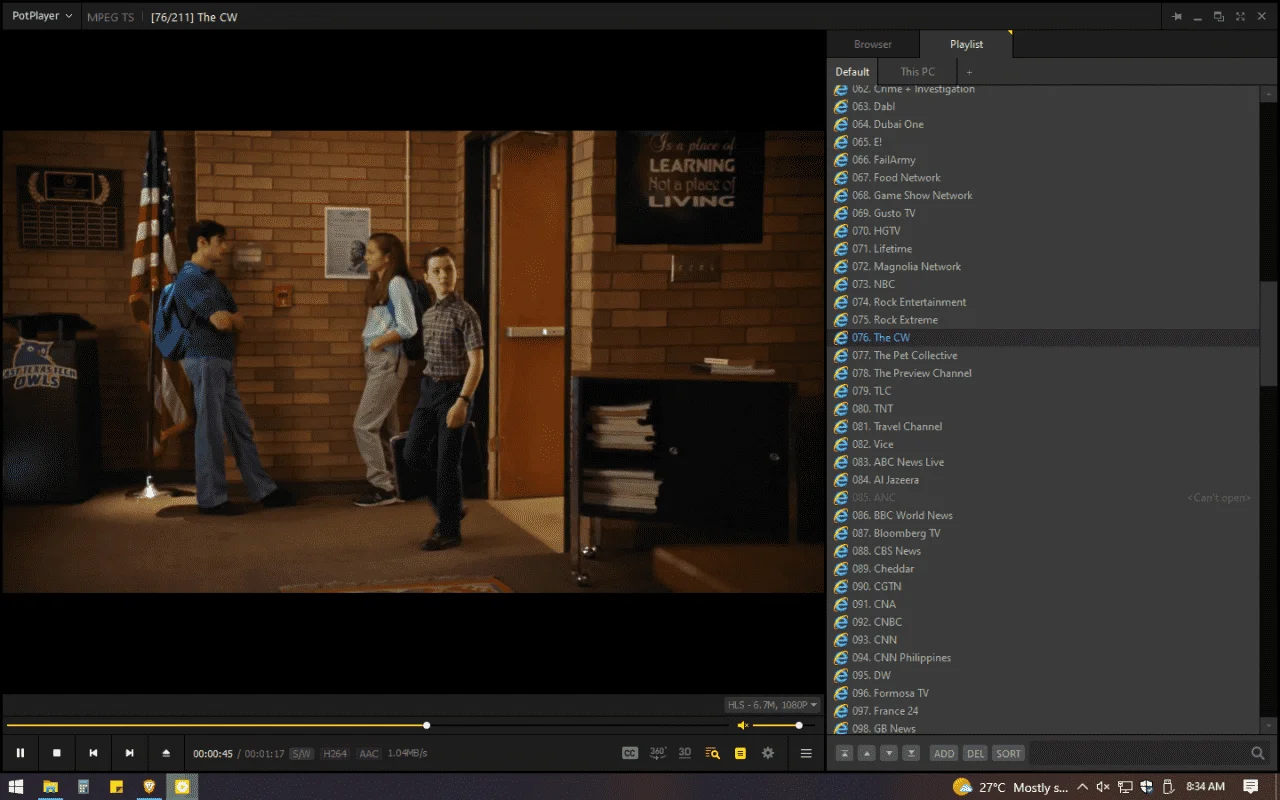Open the Windows notification center
The image size is (1280, 800).
1250,787
